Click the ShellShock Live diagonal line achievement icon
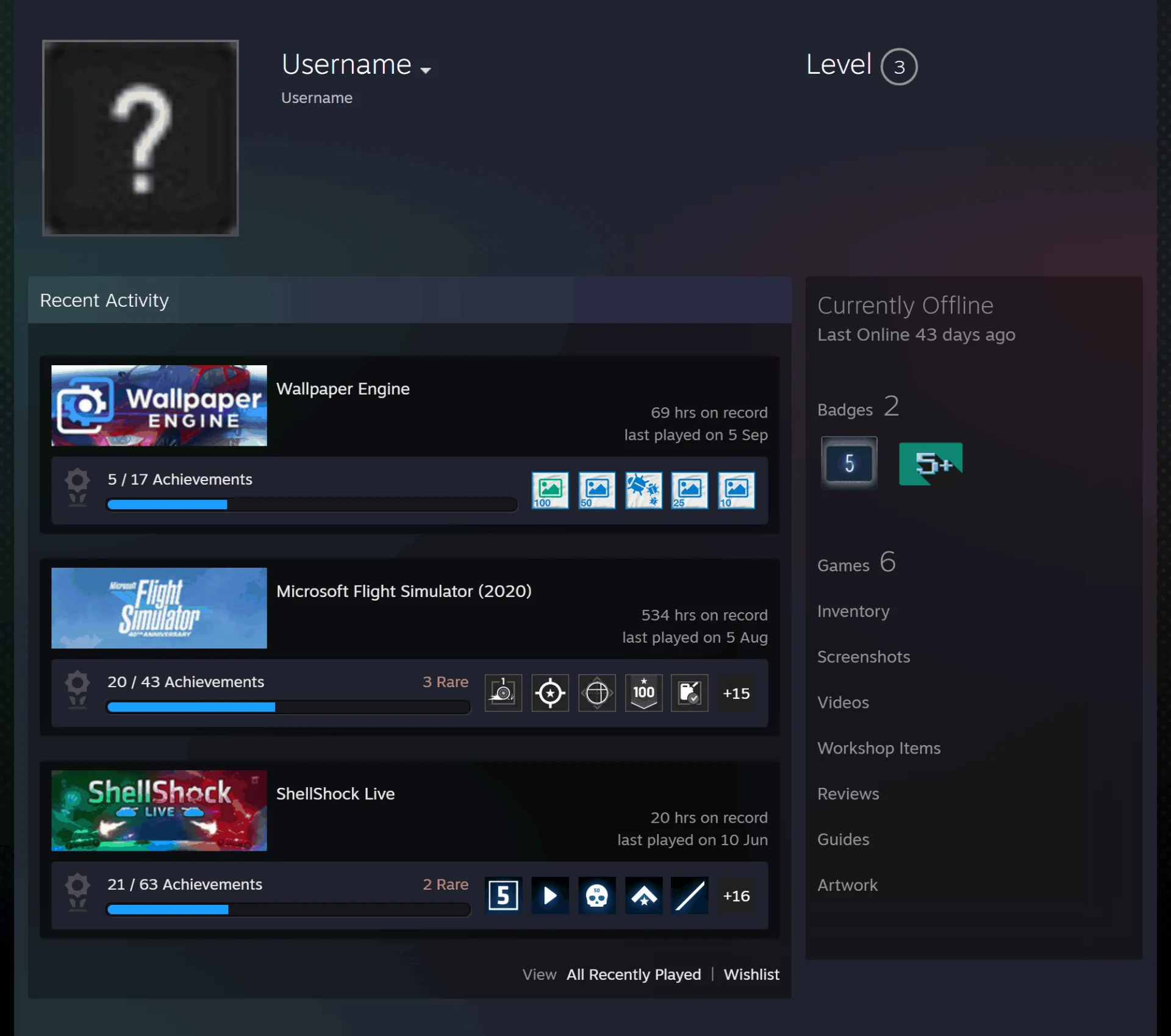The width and height of the screenshot is (1171, 1036). coord(690,895)
